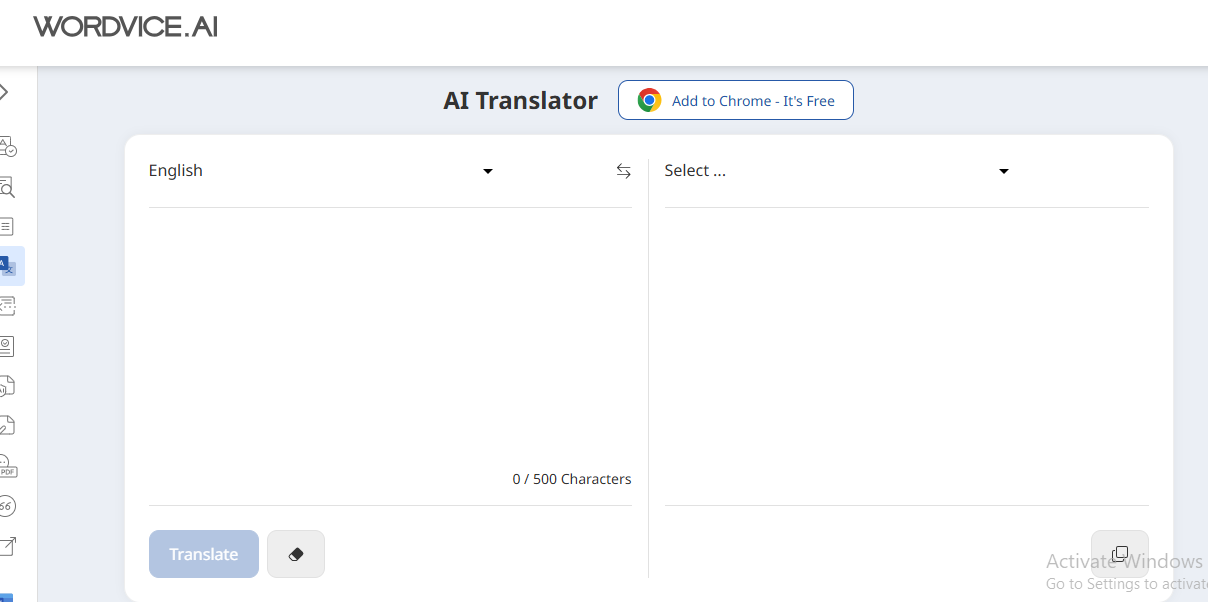Image resolution: width=1208 pixels, height=602 pixels.
Task: Open the magnifier search-document icon in the sidebar
Action: (8, 187)
